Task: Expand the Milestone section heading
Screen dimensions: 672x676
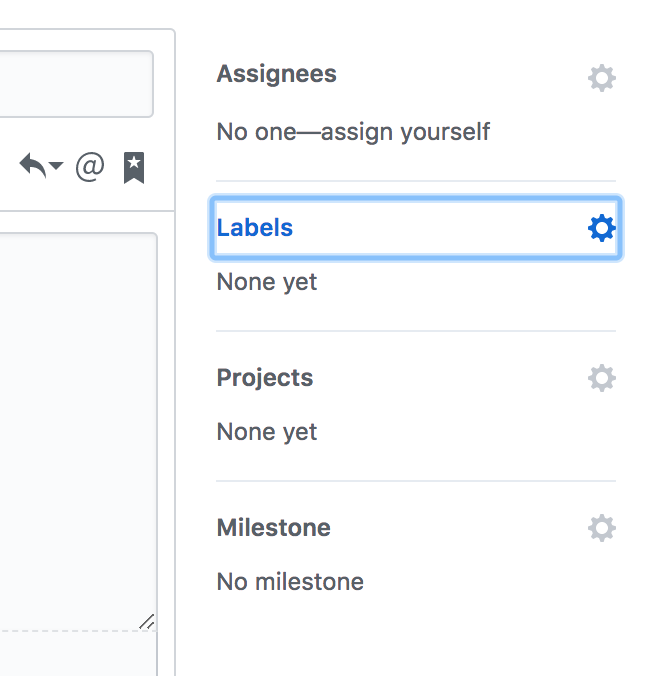Action: [273, 528]
